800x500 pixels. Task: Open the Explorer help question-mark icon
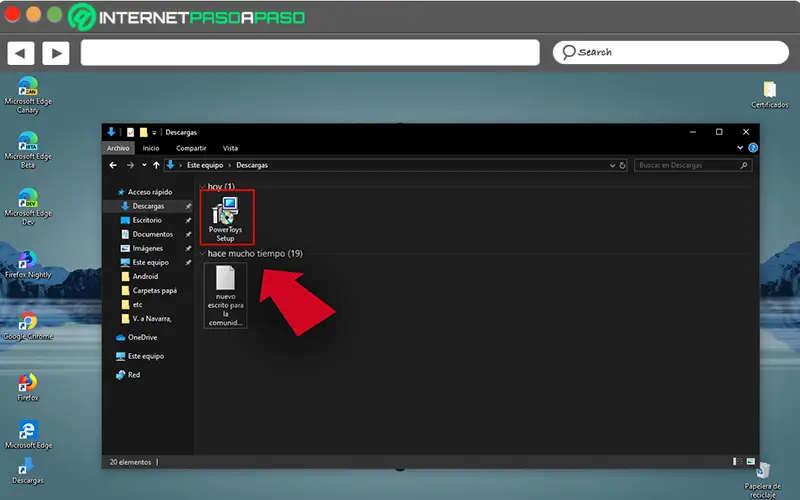pos(753,148)
